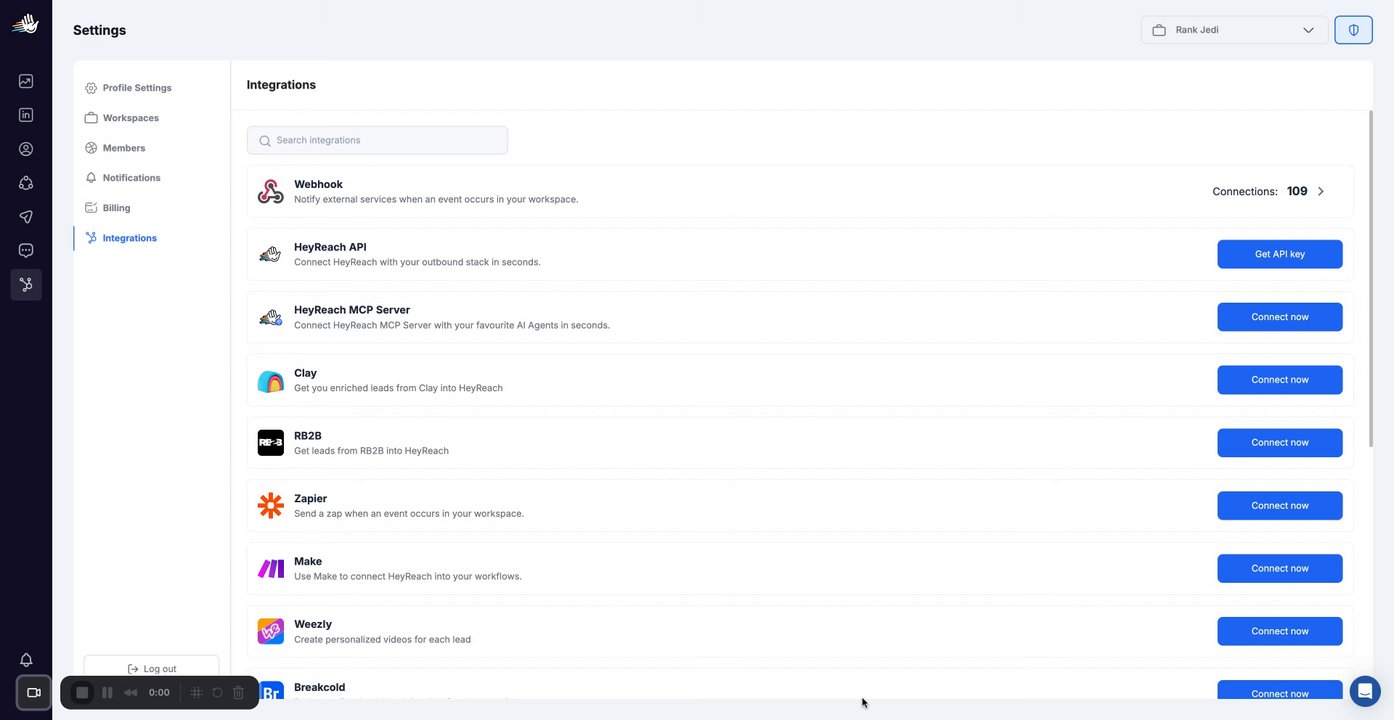Click the 0:00 recording timer

(x=159, y=692)
